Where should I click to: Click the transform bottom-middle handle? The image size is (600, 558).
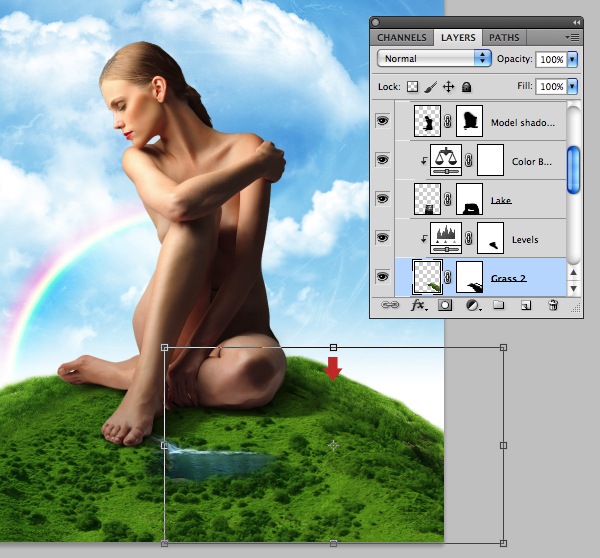[334, 543]
